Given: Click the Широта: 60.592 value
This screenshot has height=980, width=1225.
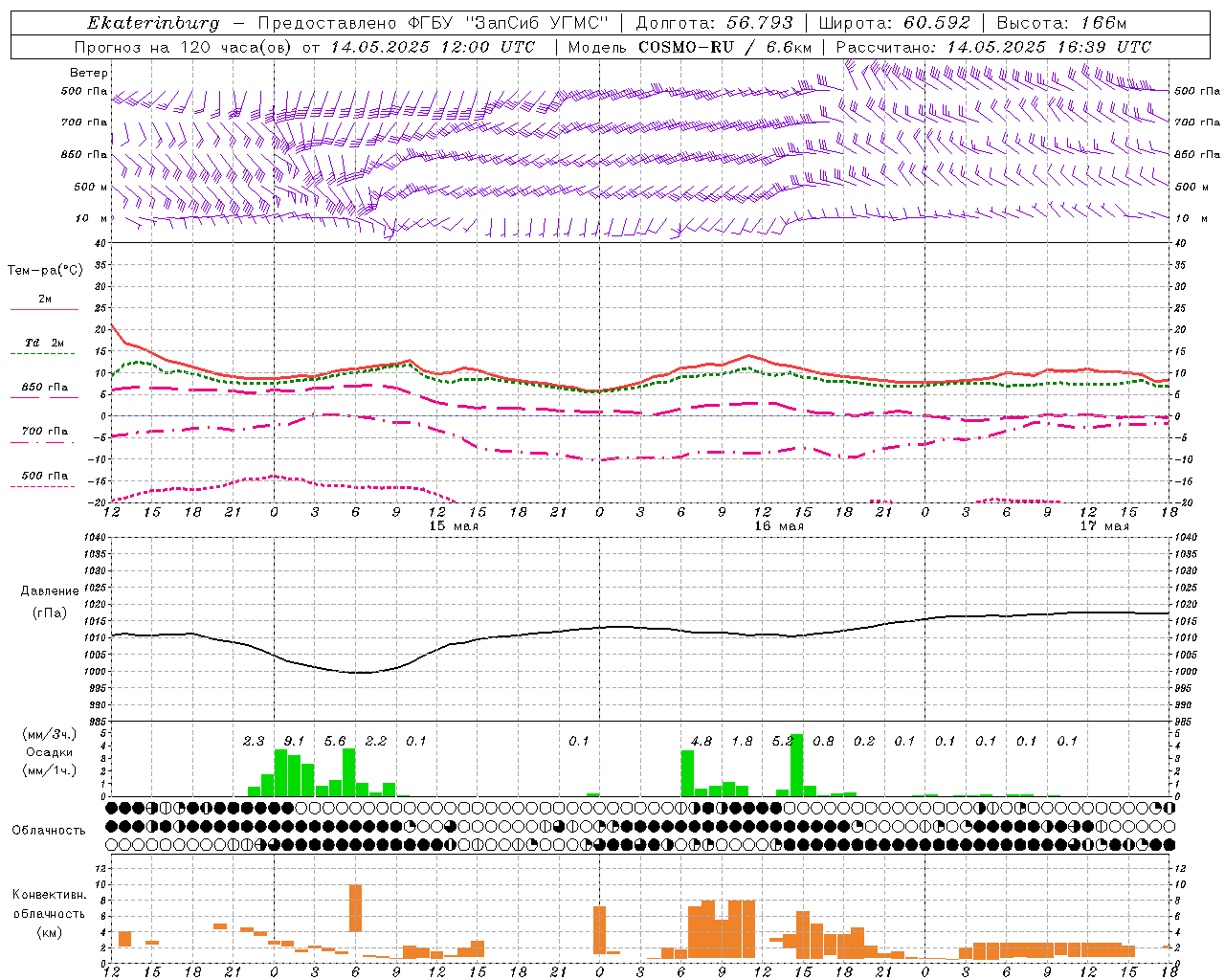Looking at the screenshot, I should pos(894,23).
